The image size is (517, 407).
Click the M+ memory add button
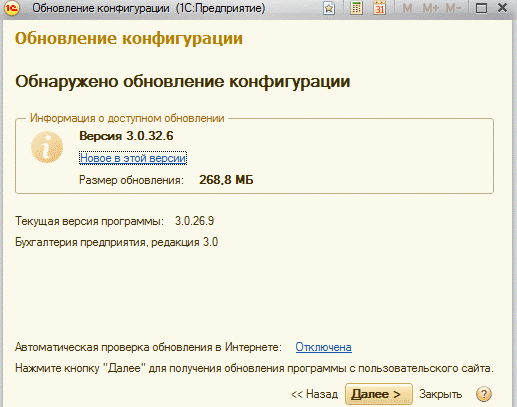click(431, 8)
